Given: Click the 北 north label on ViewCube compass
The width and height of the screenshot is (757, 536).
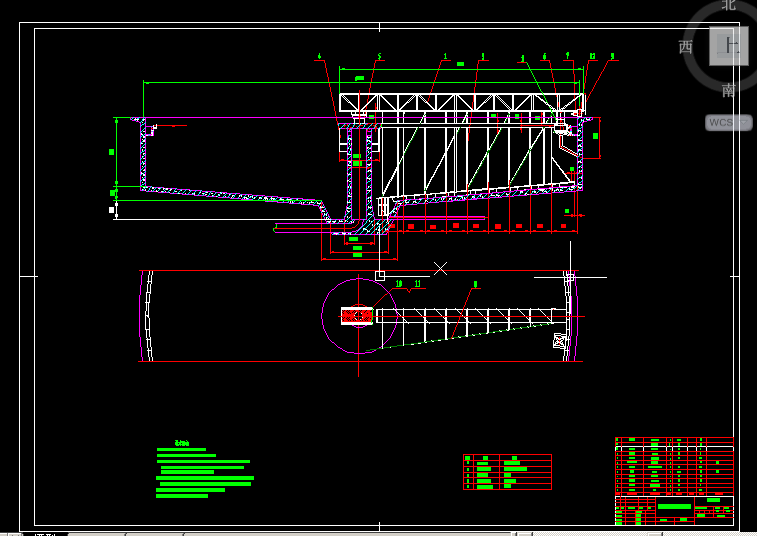Looking at the screenshot, I should pyautogui.click(x=729, y=5).
